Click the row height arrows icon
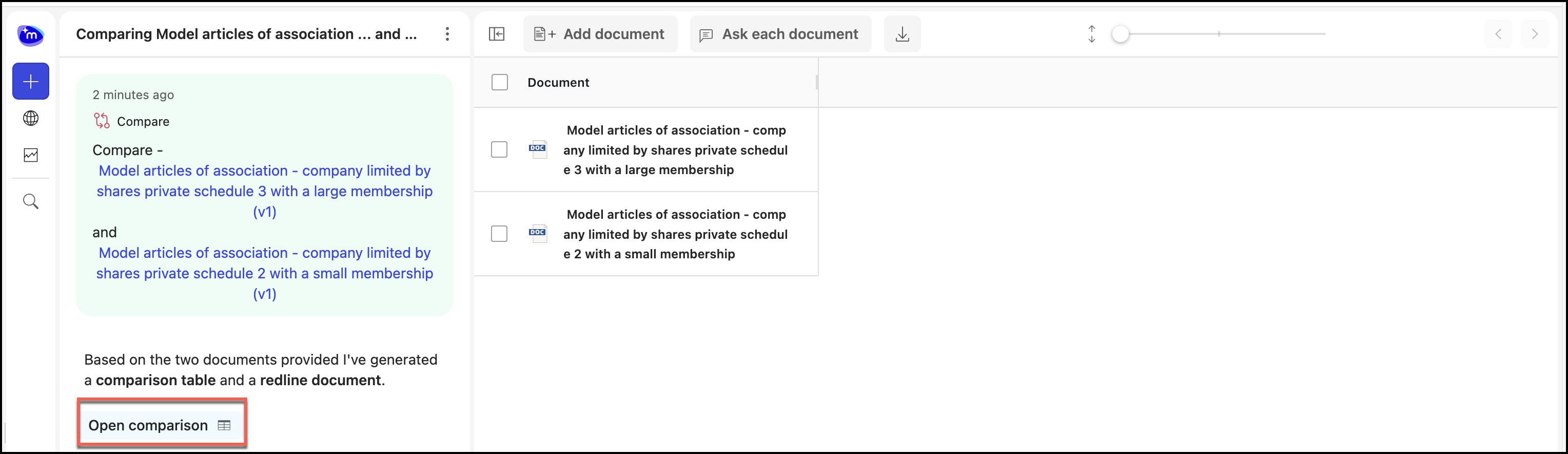This screenshot has height=454, width=1568. 1091,34
